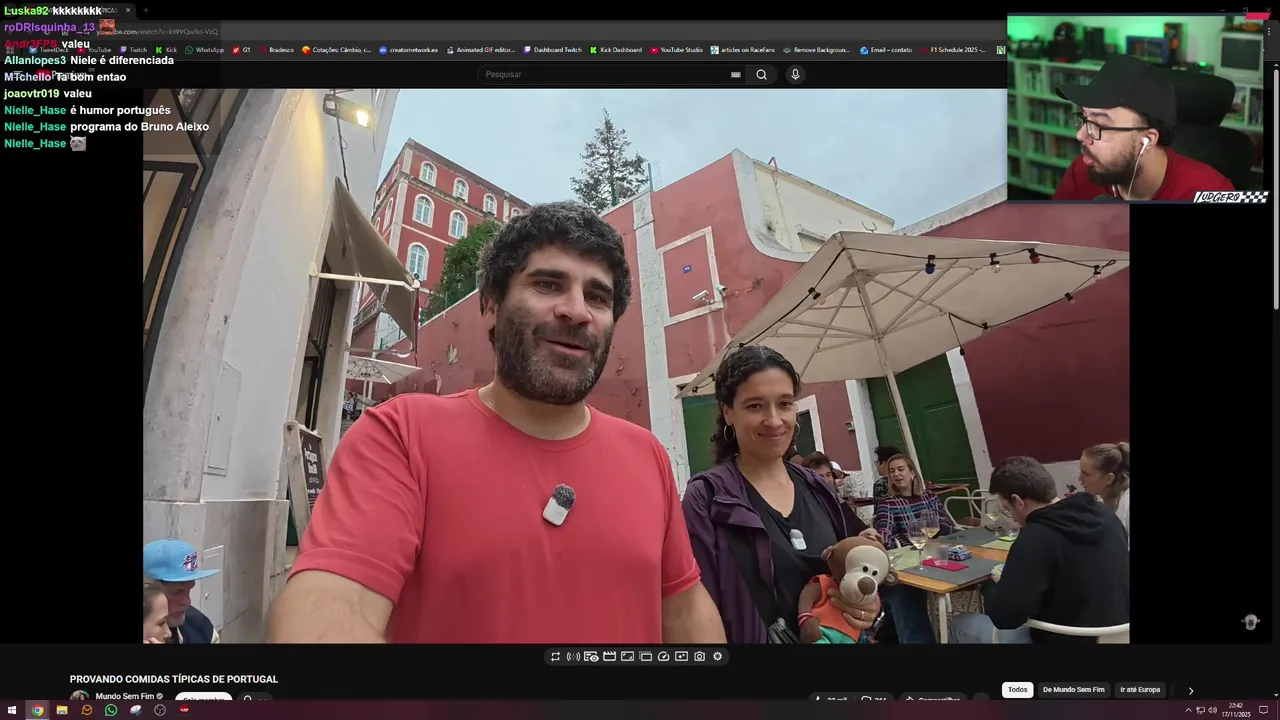The height and width of the screenshot is (720, 1280).
Task: Show more filter chips with the right chevron
Action: (1190, 690)
